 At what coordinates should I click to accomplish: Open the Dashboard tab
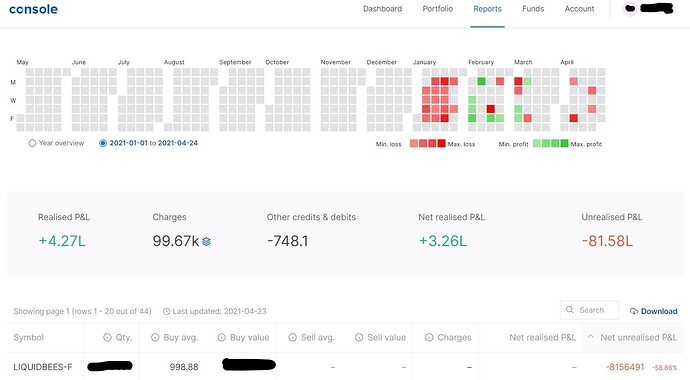382,9
